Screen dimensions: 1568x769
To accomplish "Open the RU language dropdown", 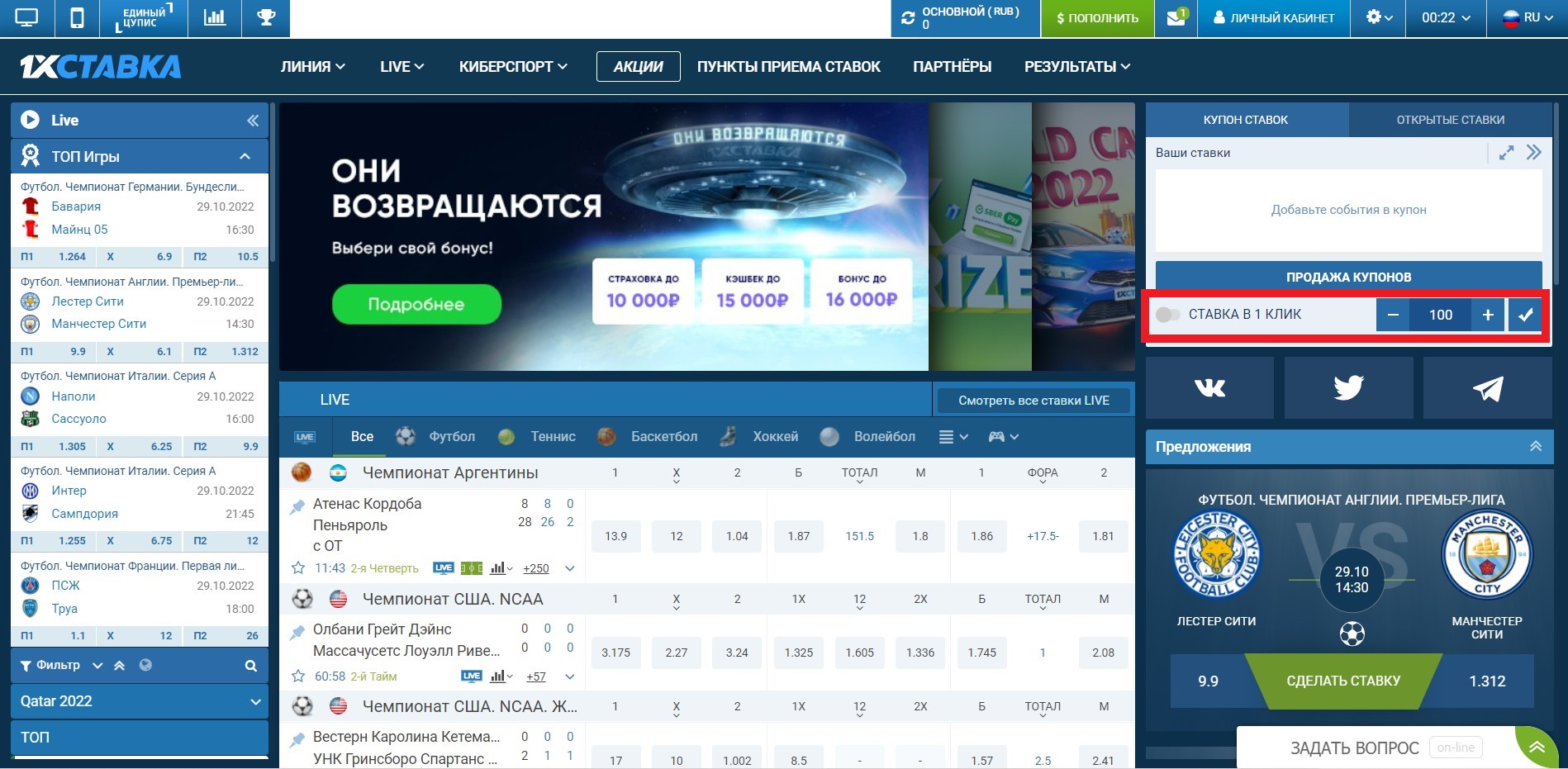I will [x=1528, y=18].
